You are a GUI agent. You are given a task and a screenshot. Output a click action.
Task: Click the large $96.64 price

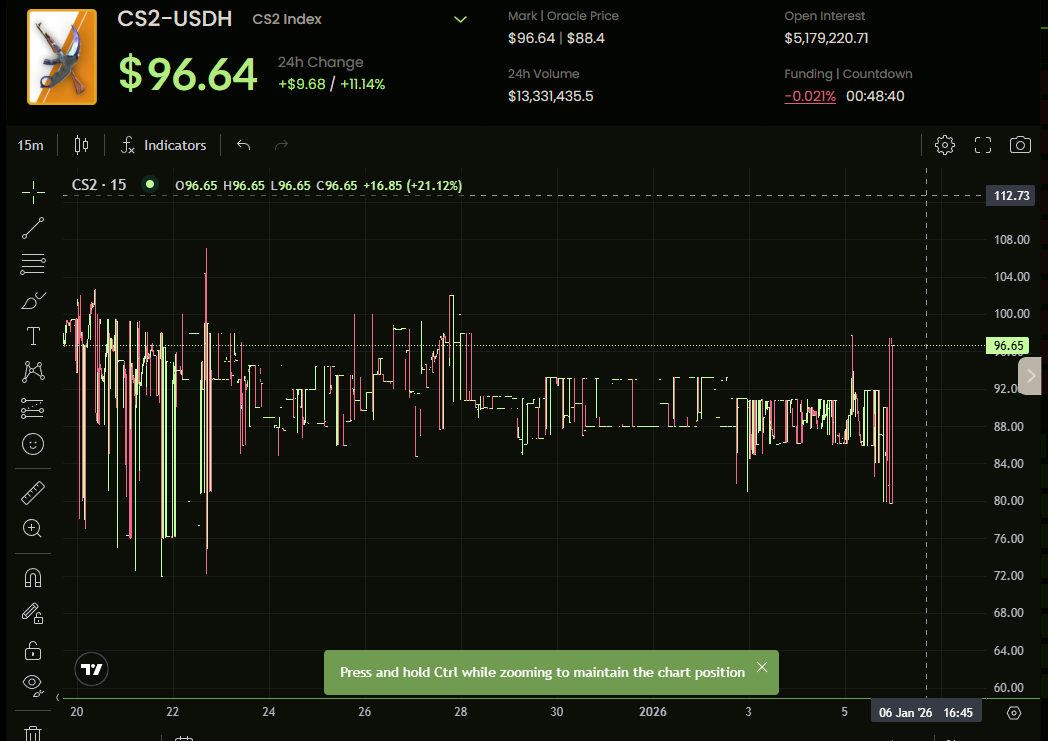pyautogui.click(x=188, y=73)
